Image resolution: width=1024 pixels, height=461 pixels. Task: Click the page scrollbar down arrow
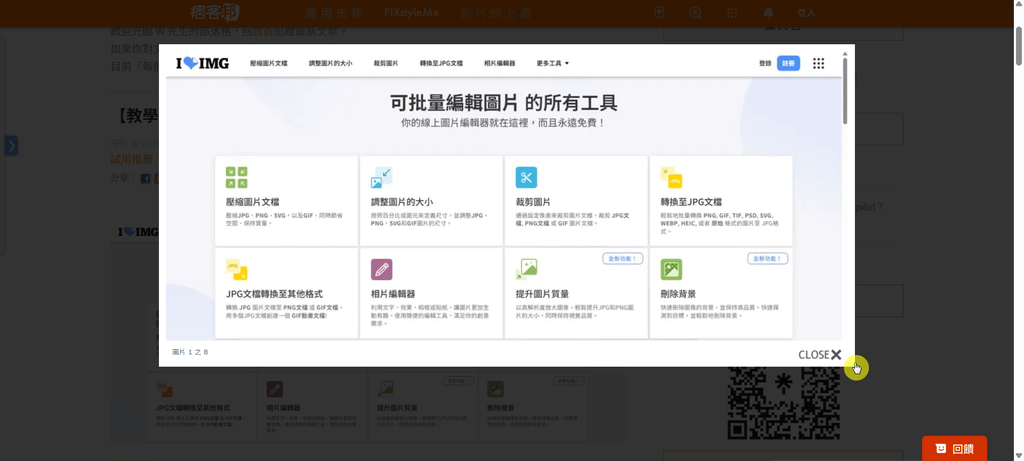pyautogui.click(x=1018, y=456)
